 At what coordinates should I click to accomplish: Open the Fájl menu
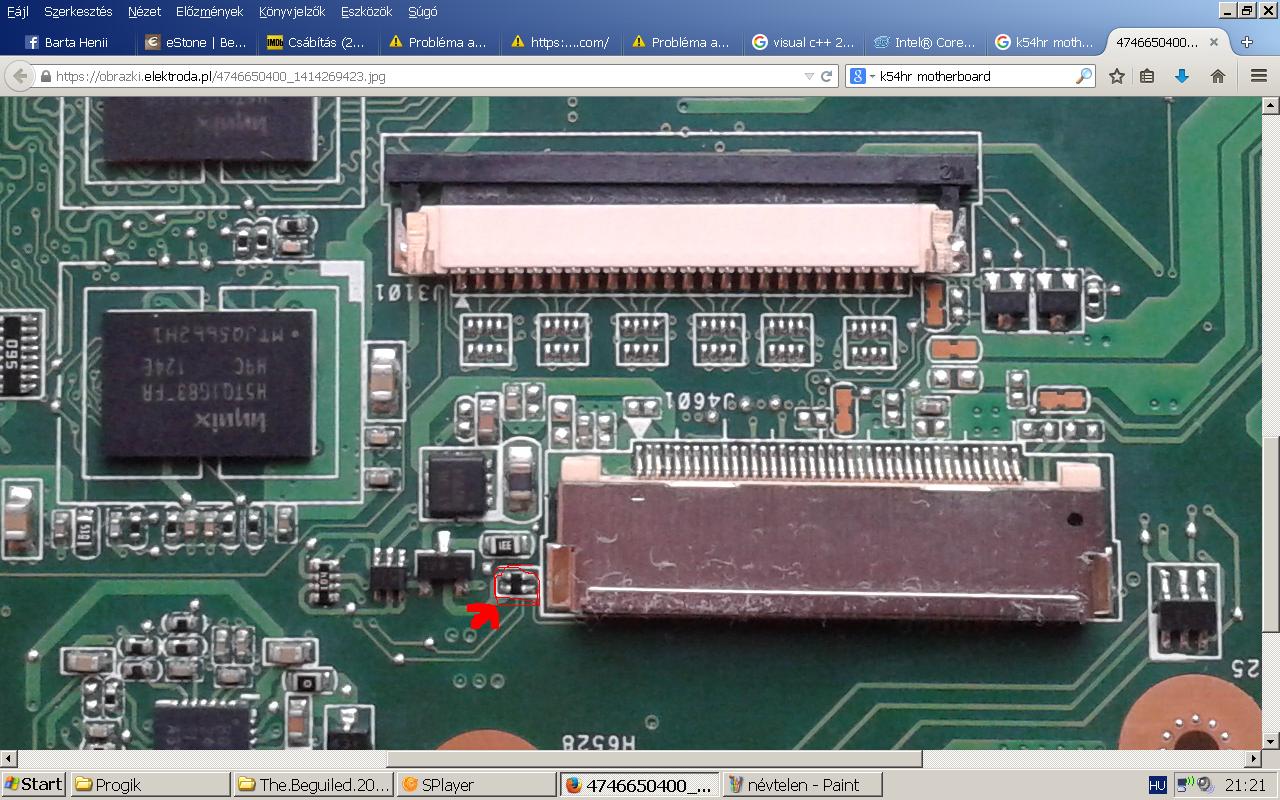(x=18, y=11)
